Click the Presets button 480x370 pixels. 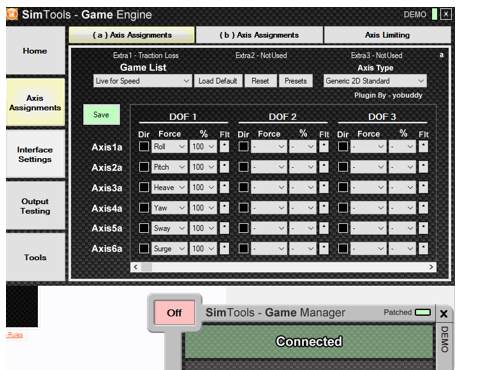pyautogui.click(x=295, y=81)
